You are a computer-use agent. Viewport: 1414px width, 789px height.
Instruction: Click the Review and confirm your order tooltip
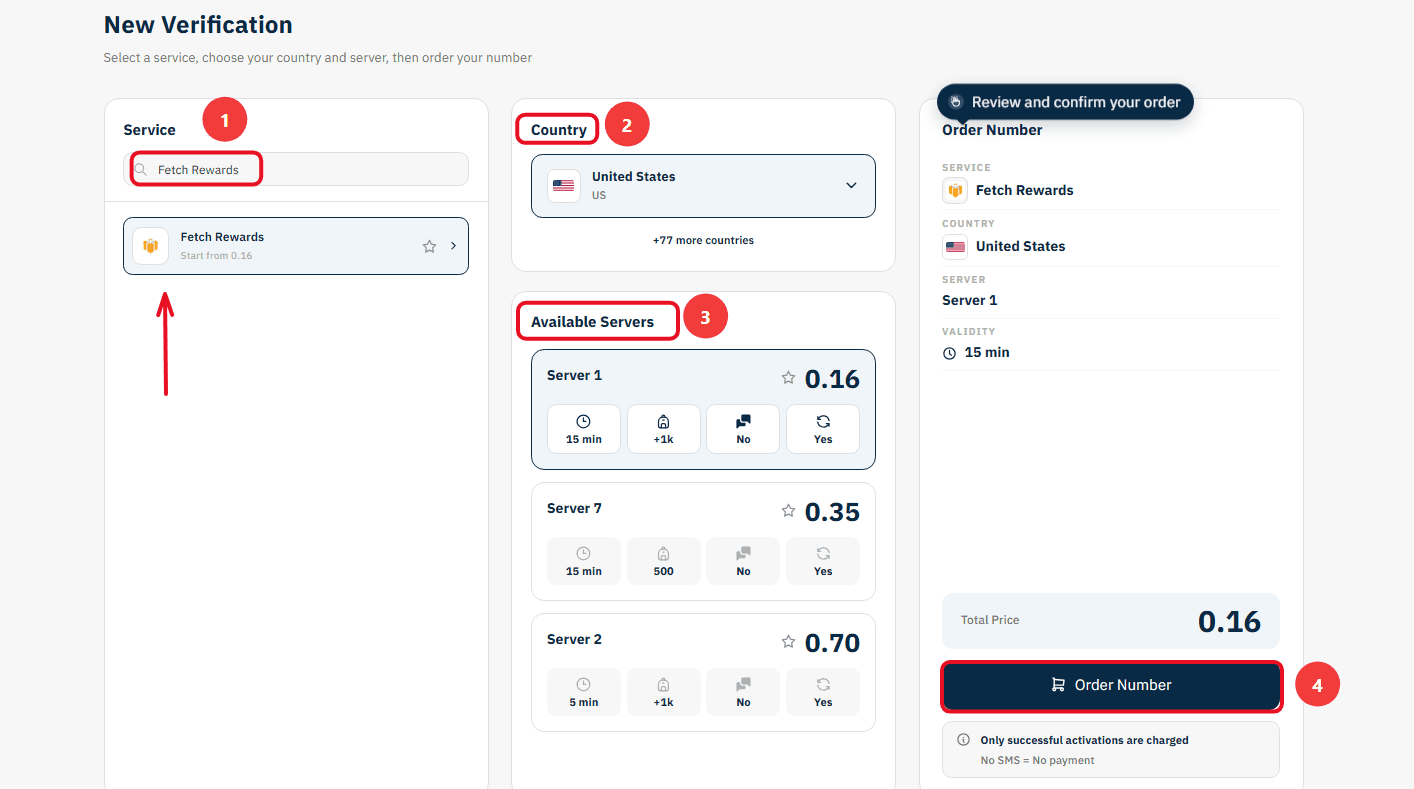[1065, 102]
